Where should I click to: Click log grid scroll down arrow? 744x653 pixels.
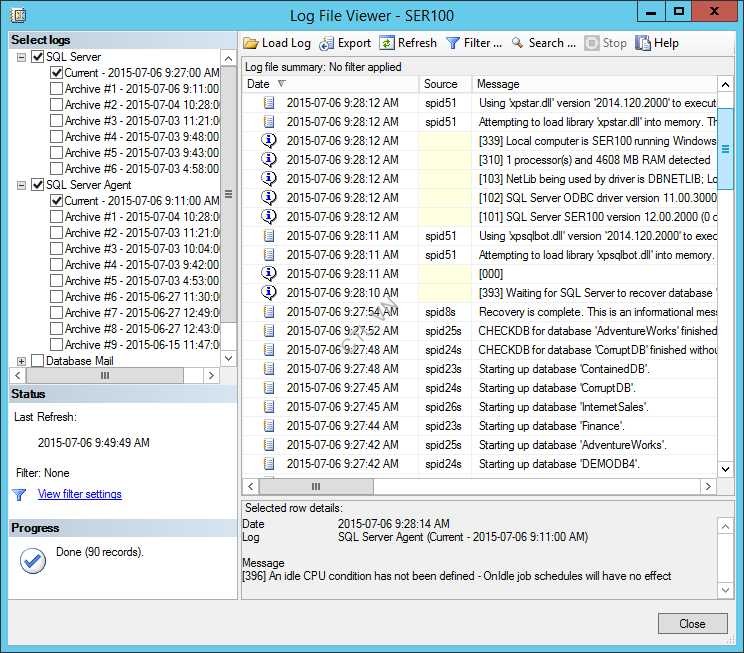(725, 469)
